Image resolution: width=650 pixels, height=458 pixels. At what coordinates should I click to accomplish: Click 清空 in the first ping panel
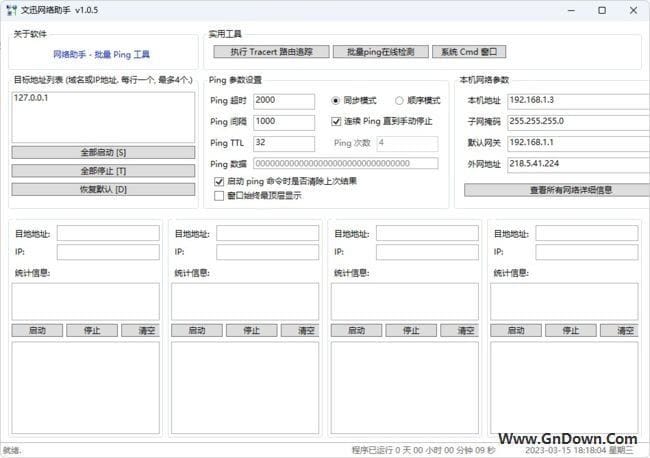click(141, 330)
